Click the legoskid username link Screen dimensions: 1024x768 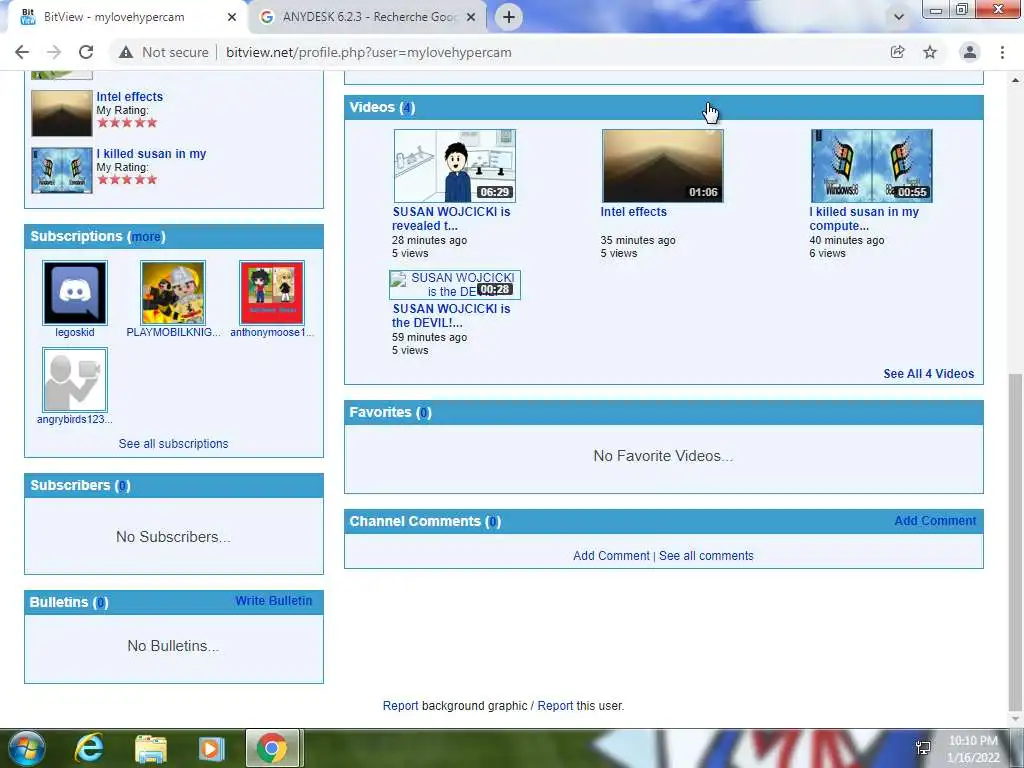tap(74, 332)
